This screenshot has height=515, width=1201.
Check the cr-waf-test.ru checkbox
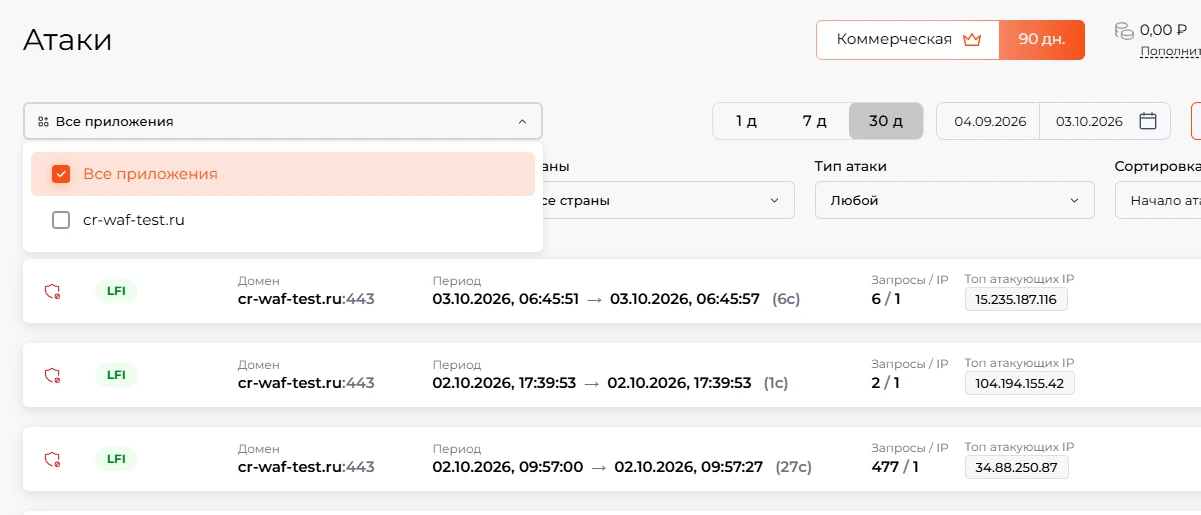tap(61, 220)
